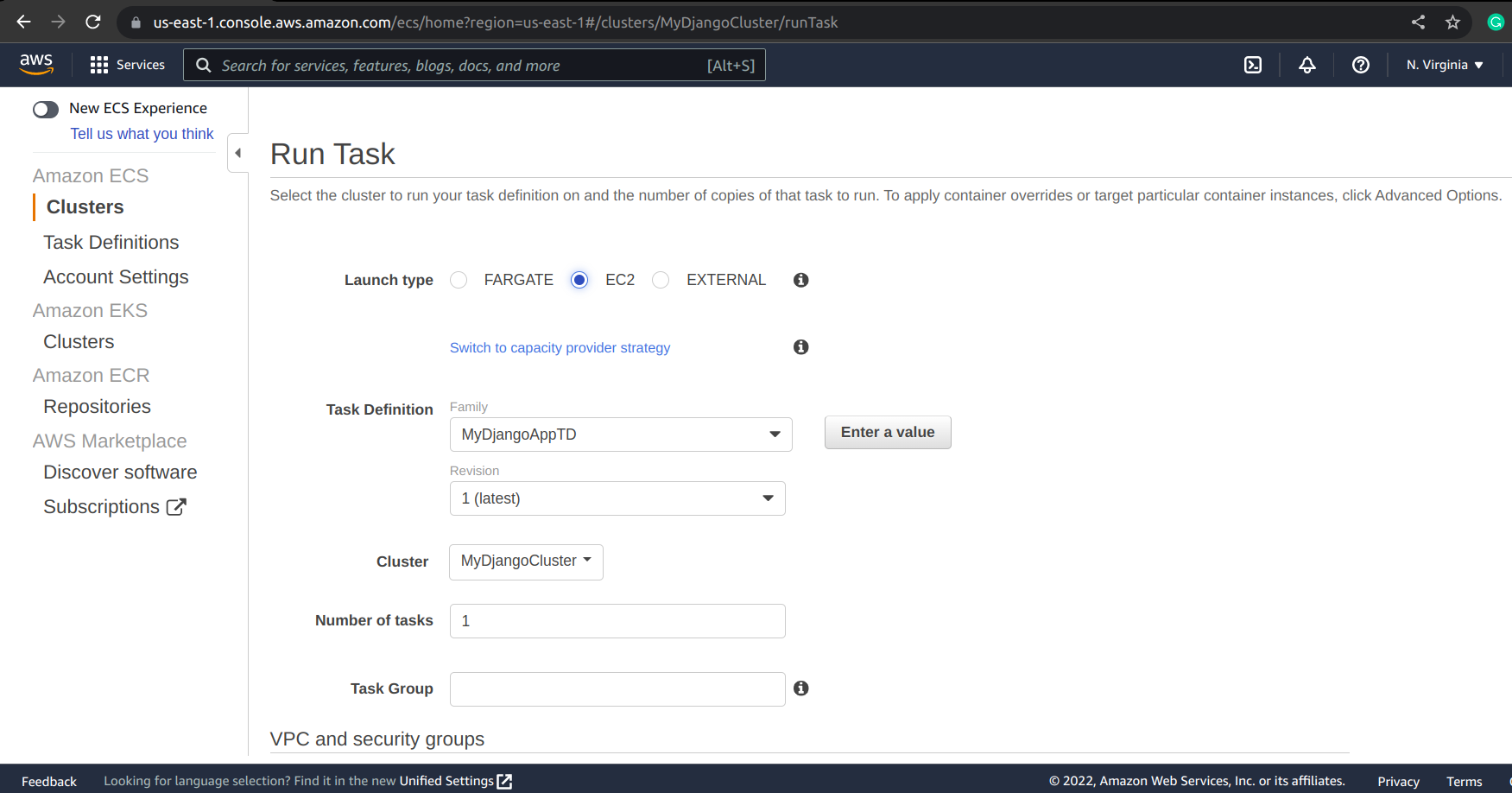This screenshot has height=793, width=1512.
Task: Toggle the New ECS Experience switch
Action: [x=46, y=109]
